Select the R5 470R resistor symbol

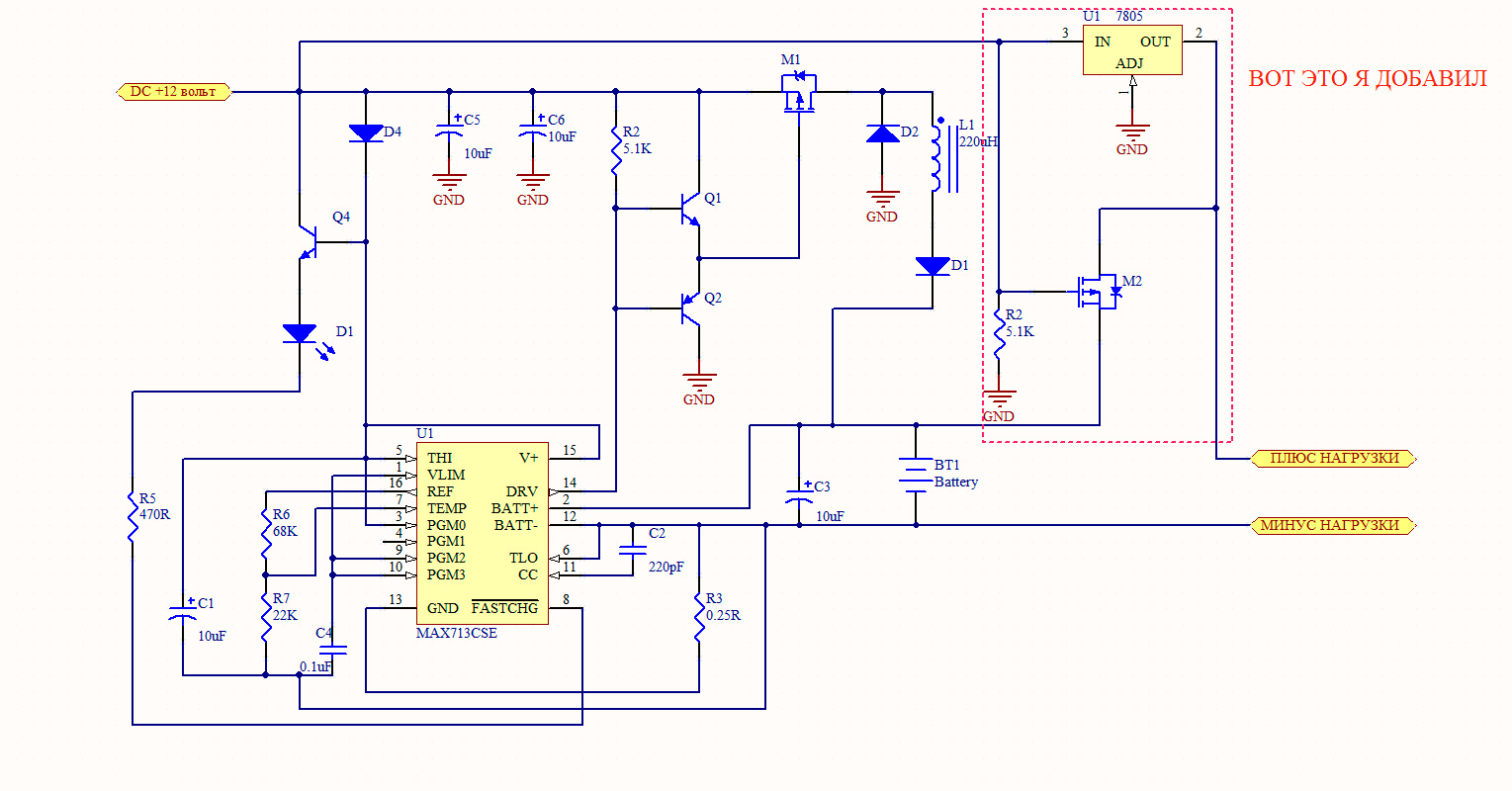133,515
